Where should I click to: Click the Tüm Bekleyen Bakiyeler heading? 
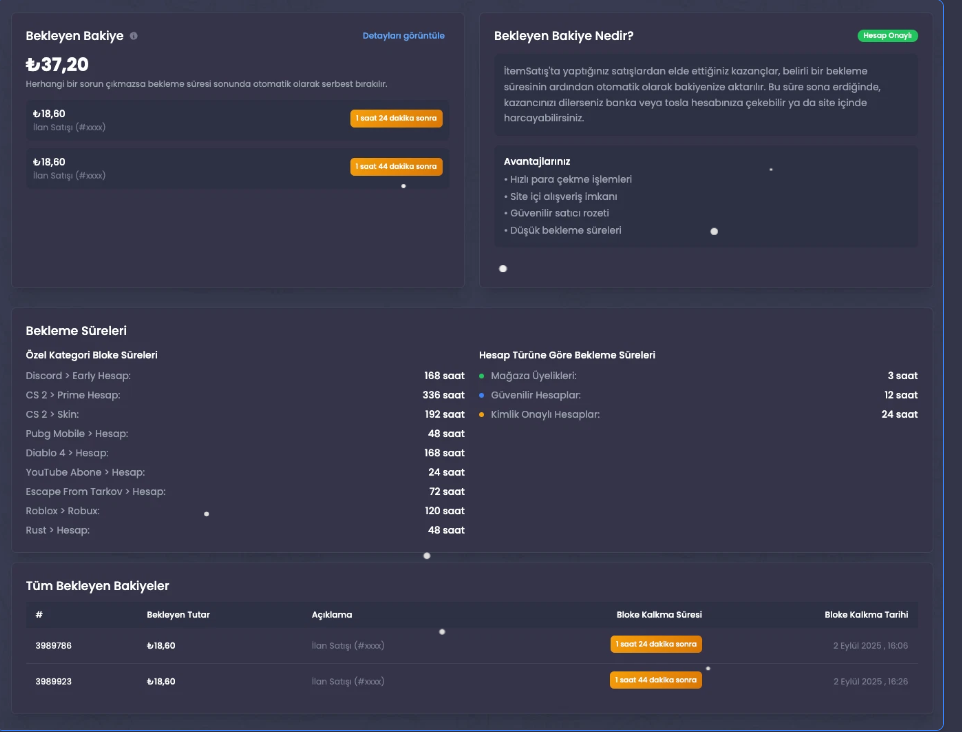pos(97,586)
